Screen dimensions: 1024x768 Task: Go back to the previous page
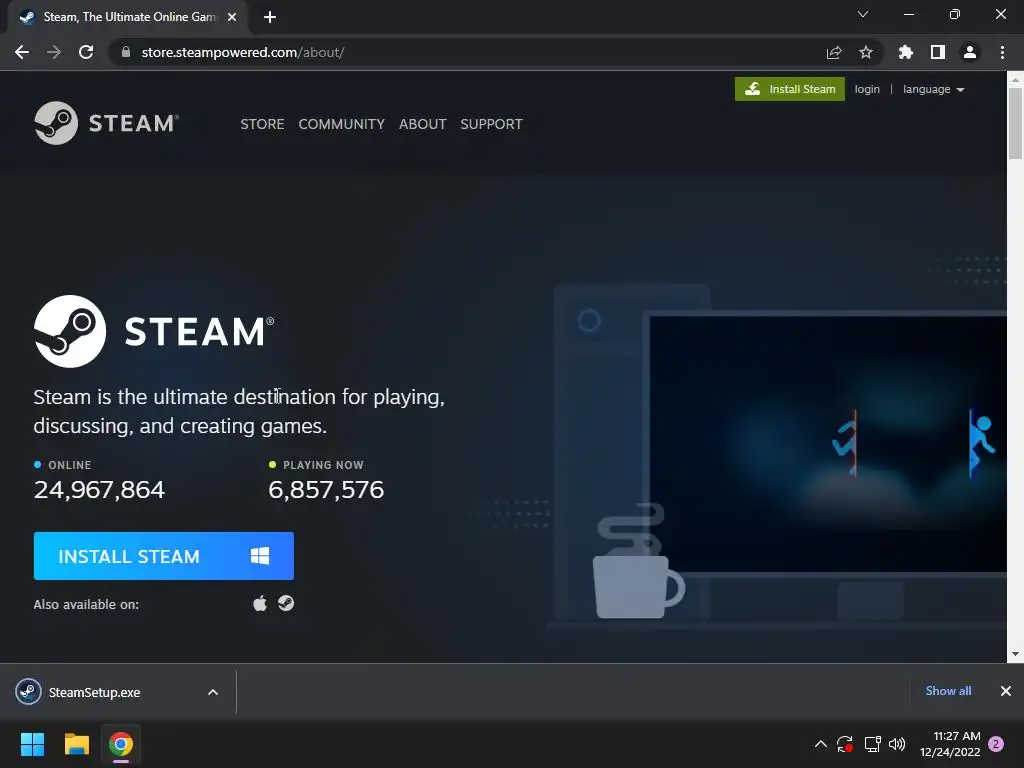click(22, 52)
